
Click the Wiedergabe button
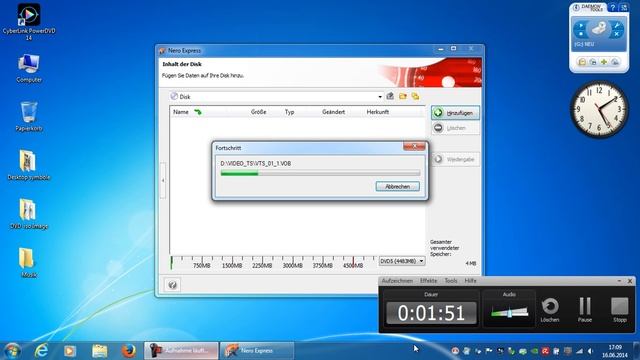[x=455, y=159]
